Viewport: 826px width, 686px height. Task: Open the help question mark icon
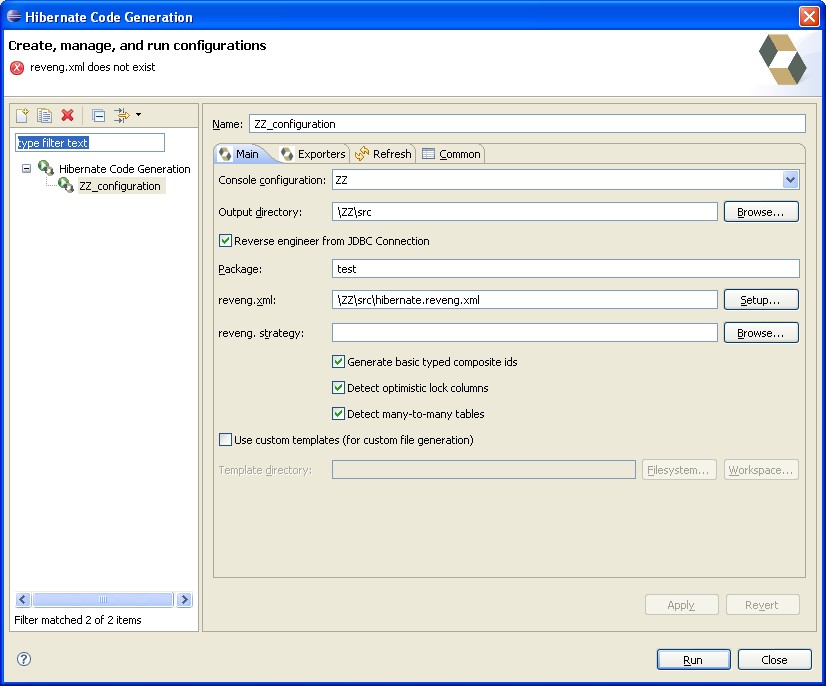[24, 659]
